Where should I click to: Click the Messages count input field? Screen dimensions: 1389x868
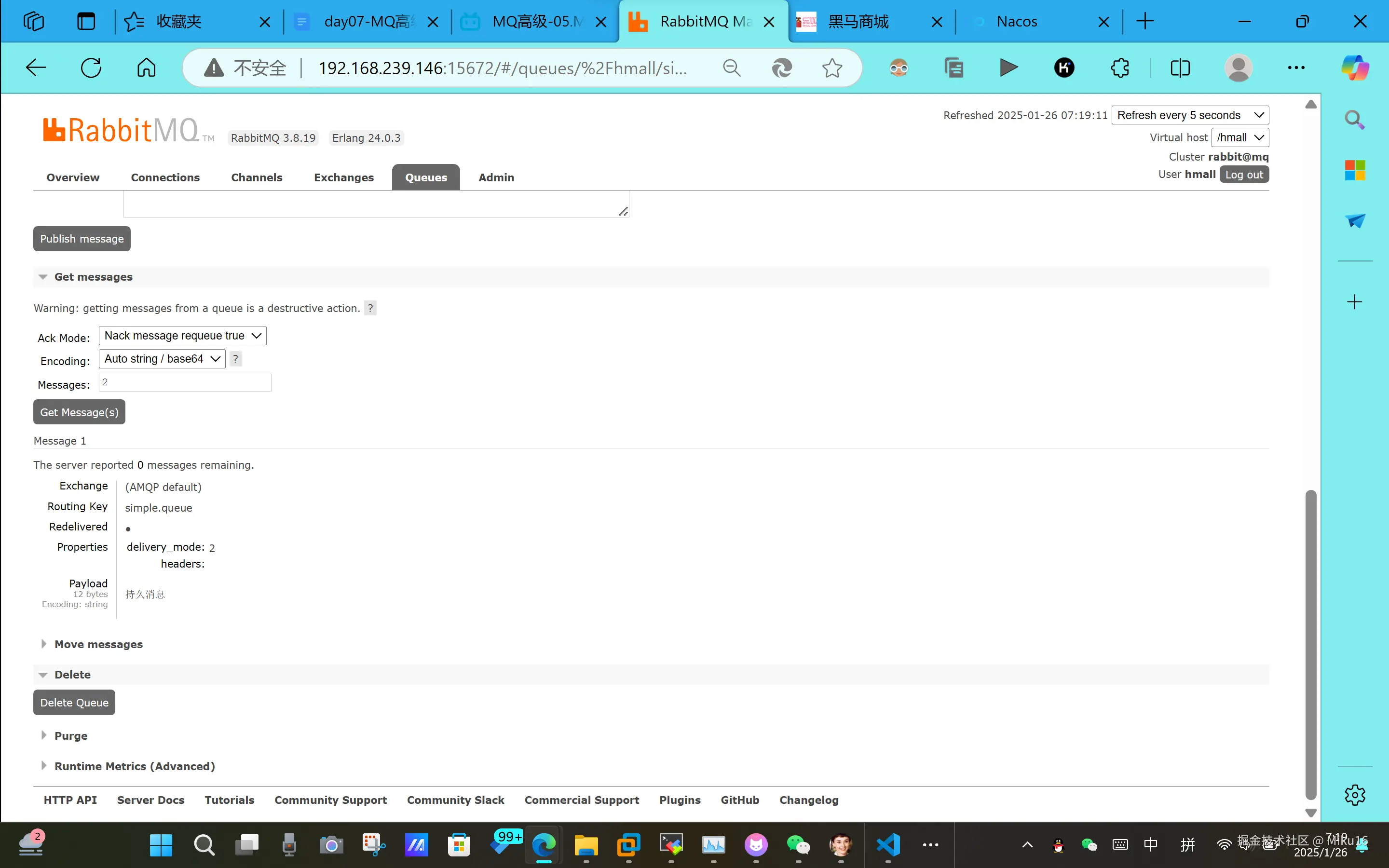185,383
